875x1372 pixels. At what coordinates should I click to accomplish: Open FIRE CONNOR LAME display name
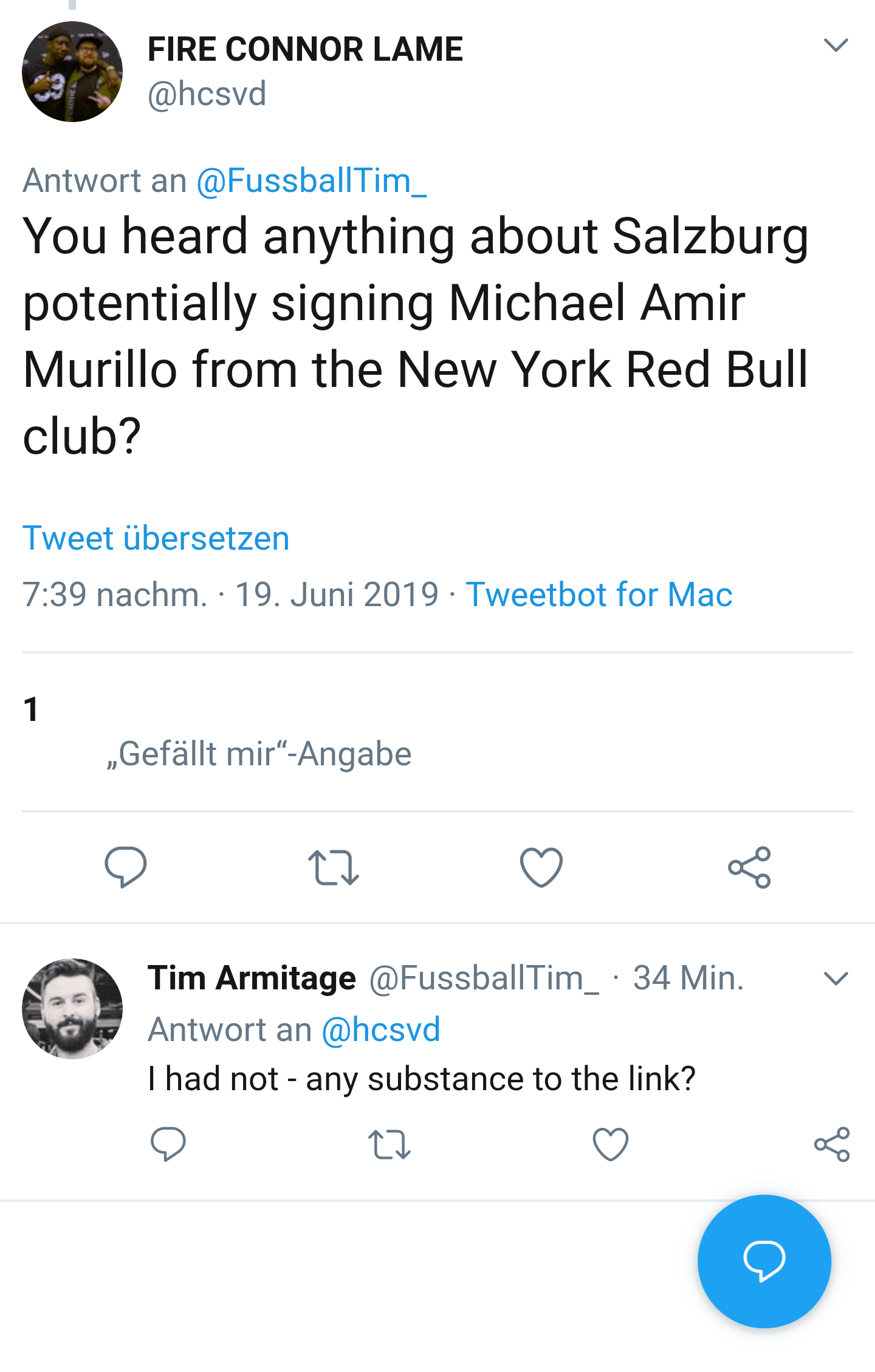pyautogui.click(x=306, y=49)
